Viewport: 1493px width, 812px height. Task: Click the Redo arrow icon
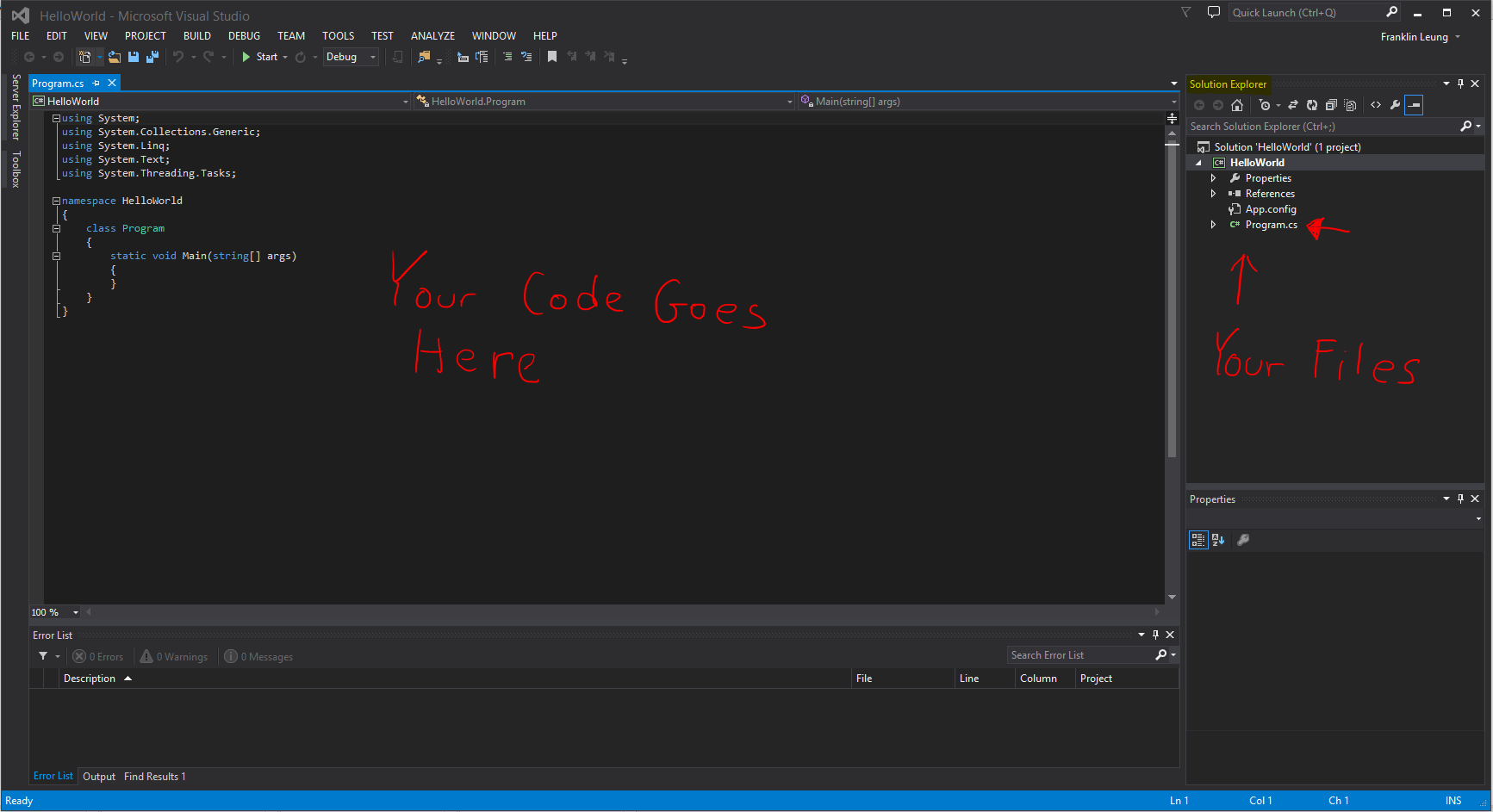pyautogui.click(x=208, y=57)
